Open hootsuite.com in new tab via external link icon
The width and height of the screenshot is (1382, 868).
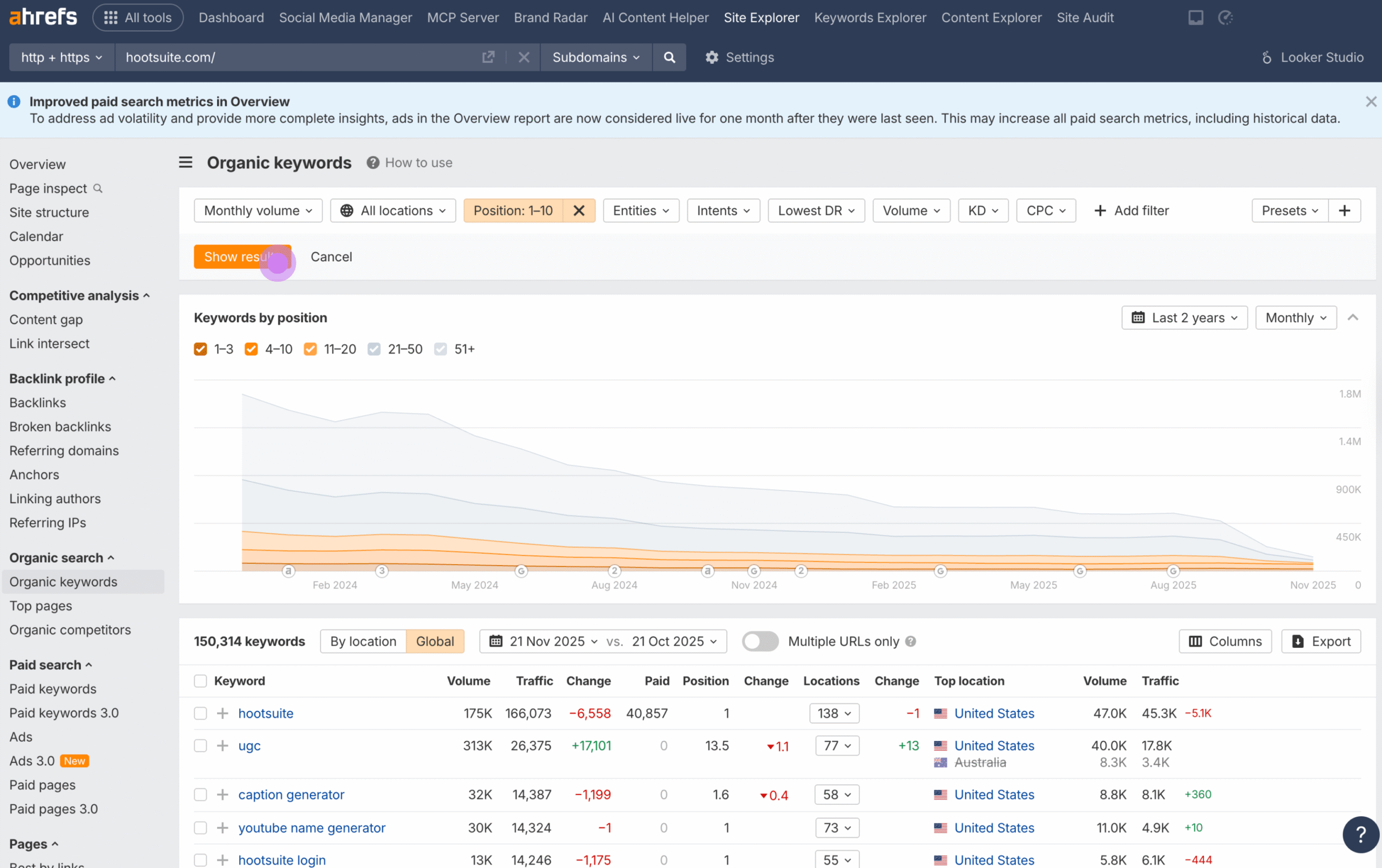[x=489, y=57]
